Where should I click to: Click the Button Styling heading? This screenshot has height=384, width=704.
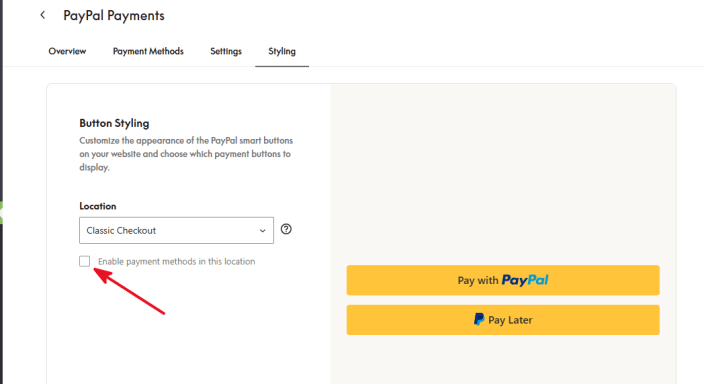tap(114, 123)
